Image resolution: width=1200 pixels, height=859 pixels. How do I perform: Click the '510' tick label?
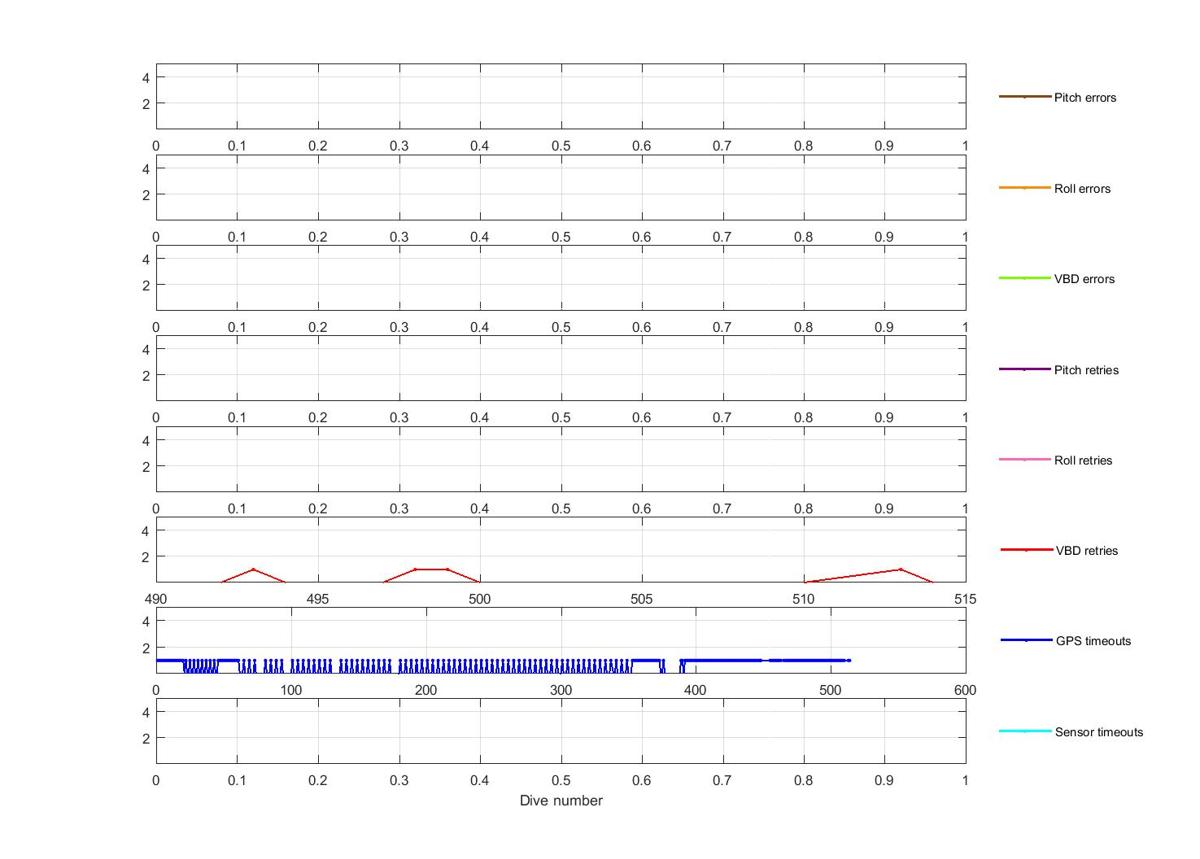click(803, 599)
